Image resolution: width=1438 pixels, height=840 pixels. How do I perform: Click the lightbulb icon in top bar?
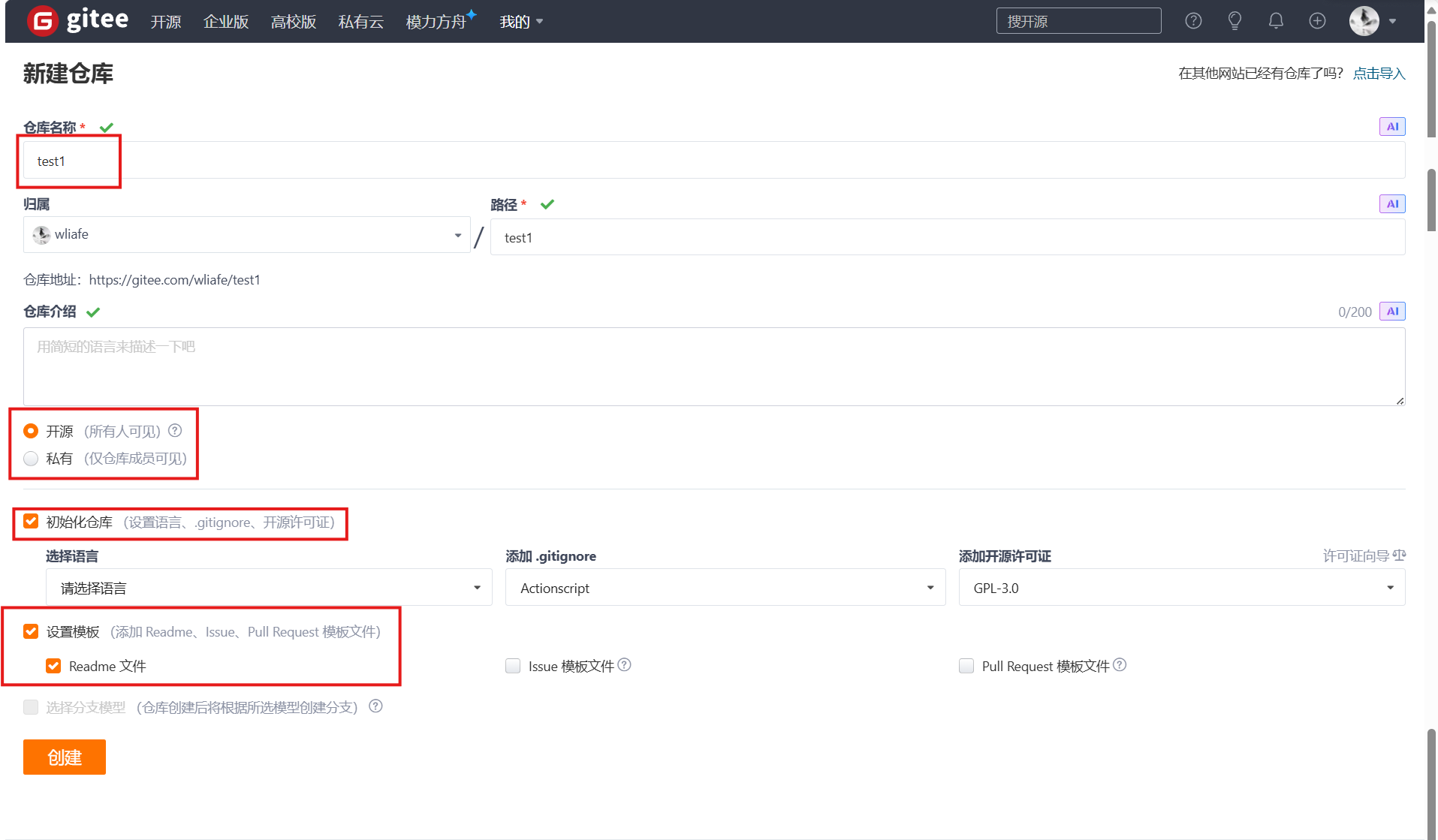click(1235, 21)
